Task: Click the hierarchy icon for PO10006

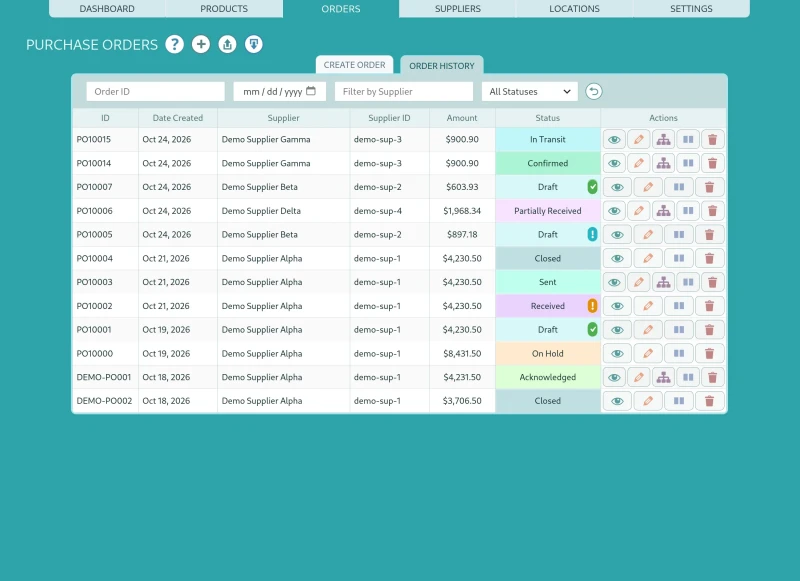Action: (663, 211)
